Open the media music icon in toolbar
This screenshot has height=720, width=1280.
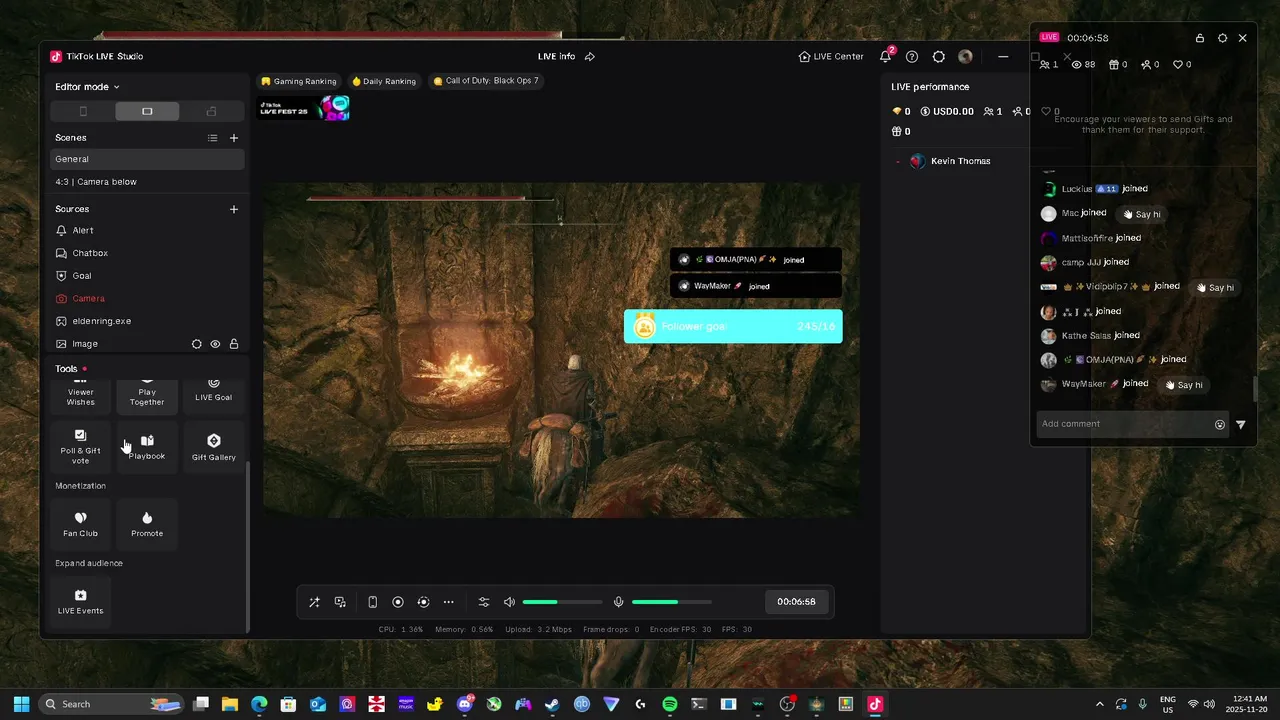340,602
